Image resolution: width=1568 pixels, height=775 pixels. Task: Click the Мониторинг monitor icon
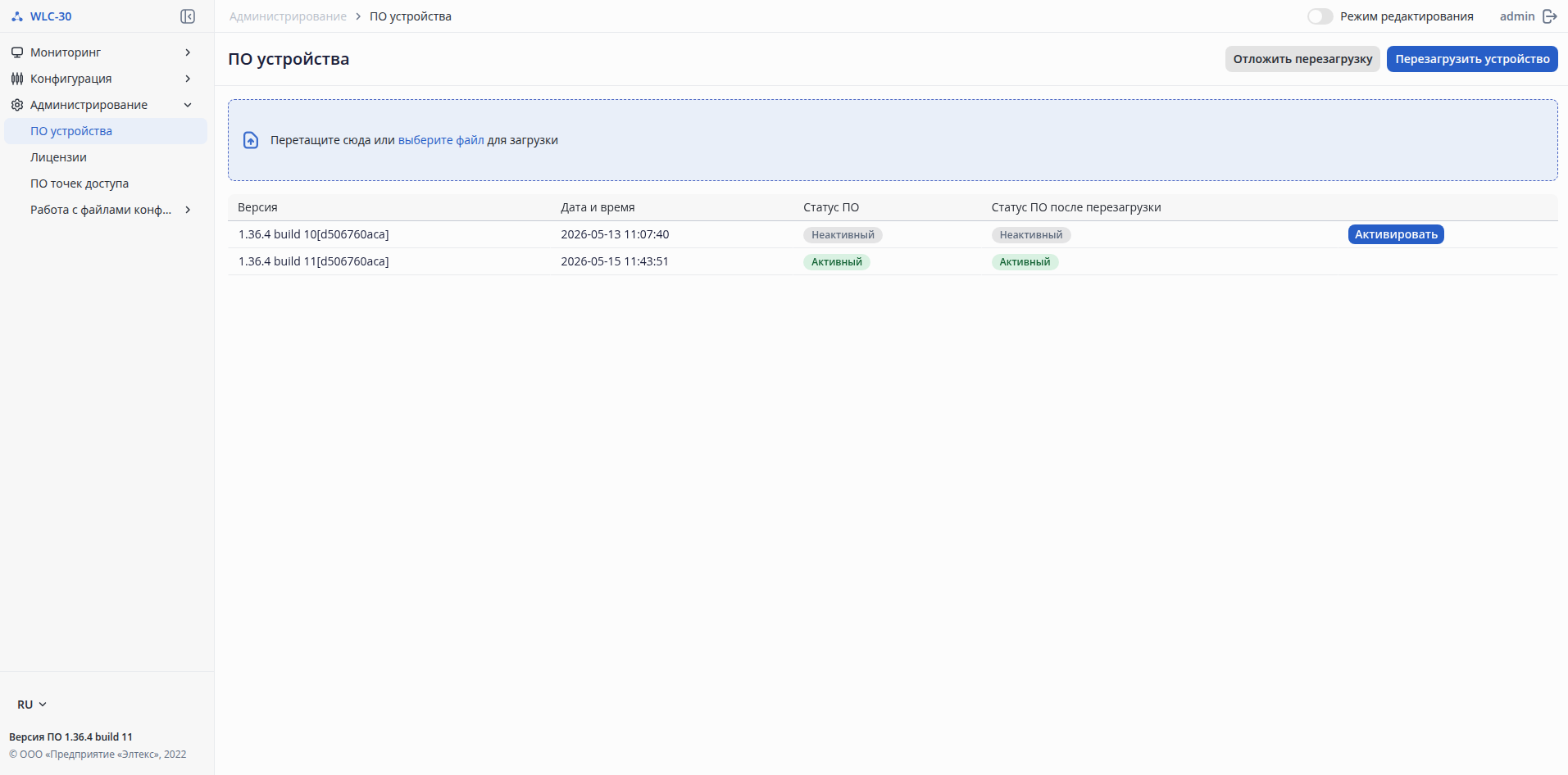coord(17,52)
